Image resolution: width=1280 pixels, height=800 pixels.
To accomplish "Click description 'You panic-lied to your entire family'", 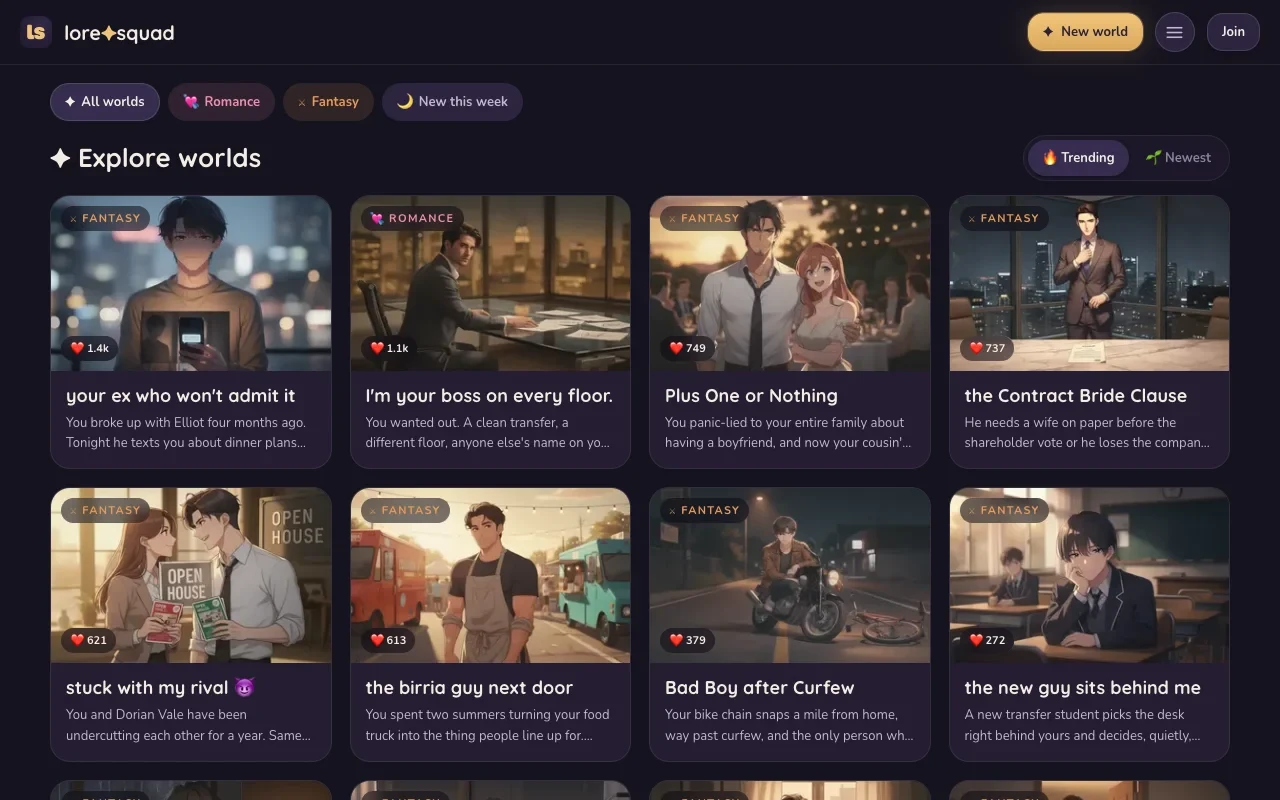I will point(788,433).
